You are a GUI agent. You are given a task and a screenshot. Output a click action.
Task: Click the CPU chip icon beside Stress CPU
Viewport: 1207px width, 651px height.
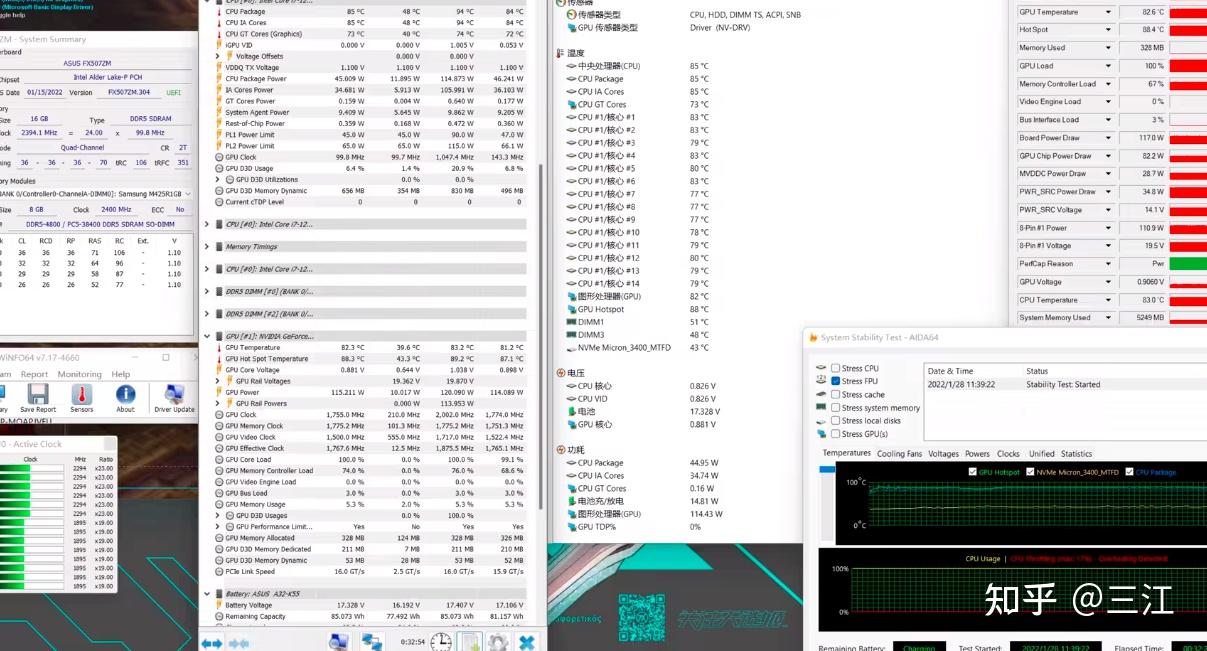pyautogui.click(x=822, y=368)
